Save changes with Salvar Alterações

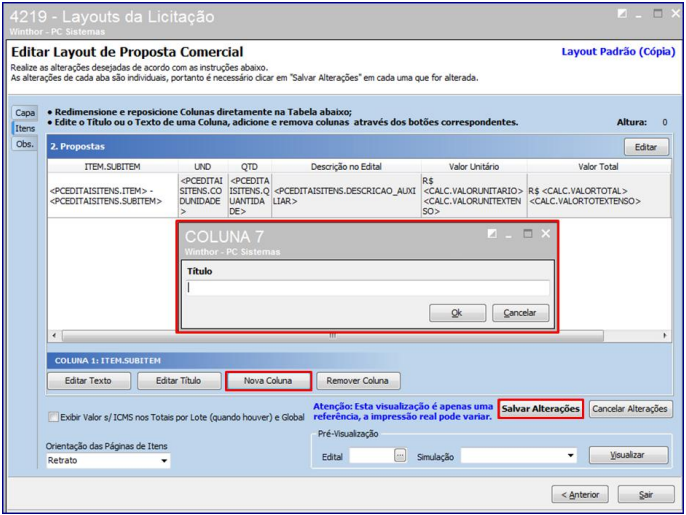(x=540, y=409)
